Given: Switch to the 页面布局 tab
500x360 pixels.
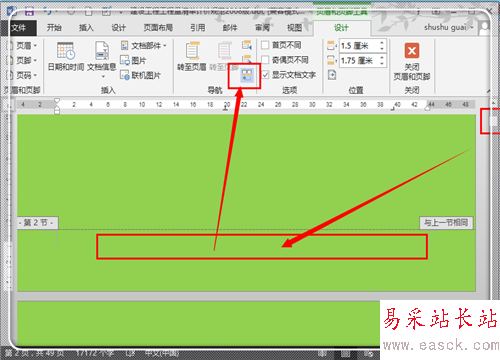Looking at the screenshot, I should point(158,28).
